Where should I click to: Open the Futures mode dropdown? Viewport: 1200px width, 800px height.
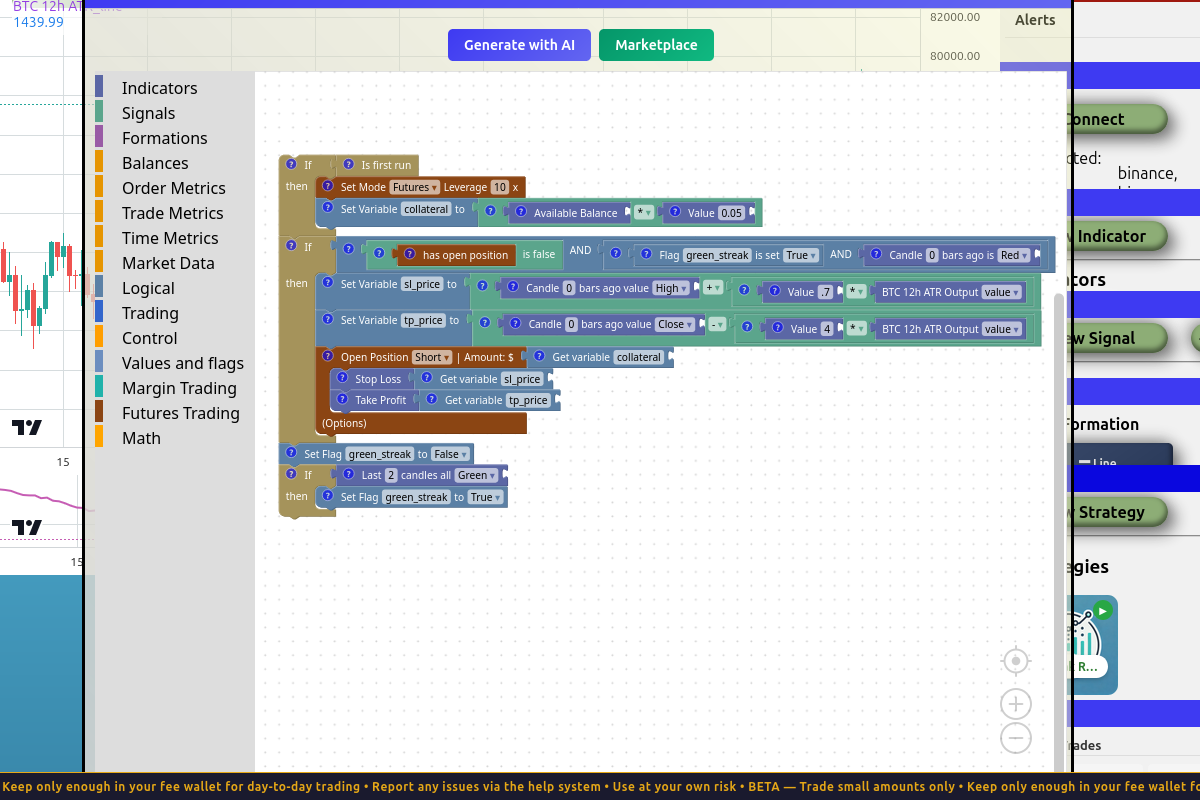[414, 187]
